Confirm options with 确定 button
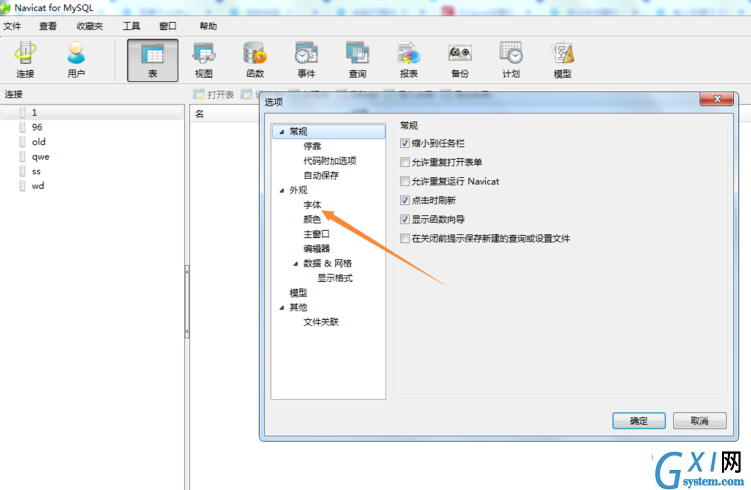The height and width of the screenshot is (490, 751). click(x=639, y=421)
